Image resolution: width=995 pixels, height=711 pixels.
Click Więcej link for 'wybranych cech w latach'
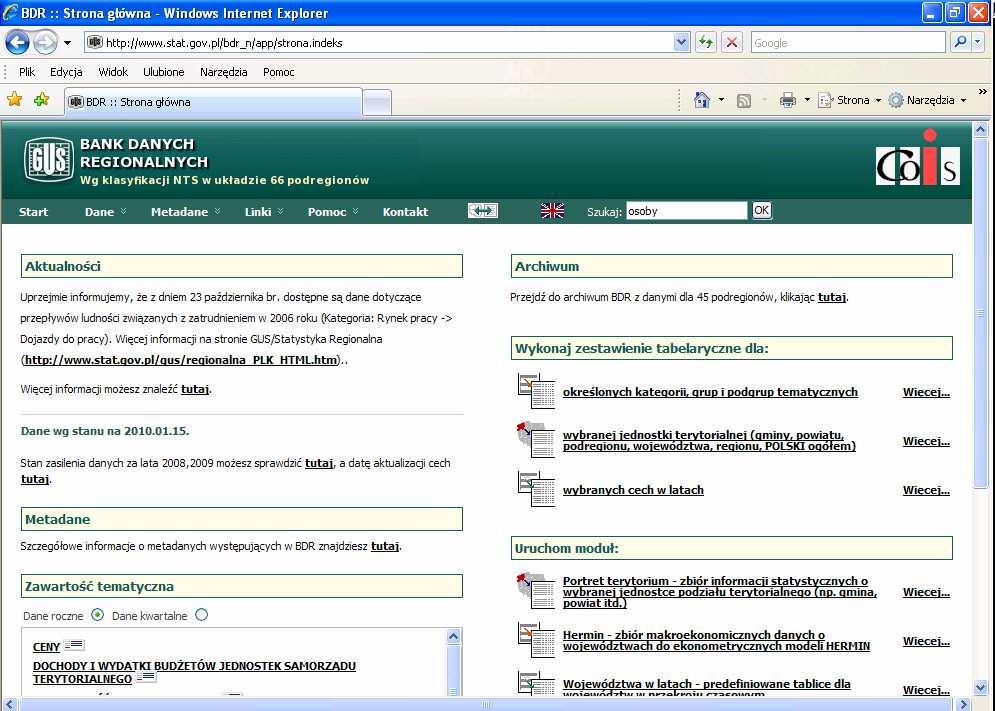(926, 489)
